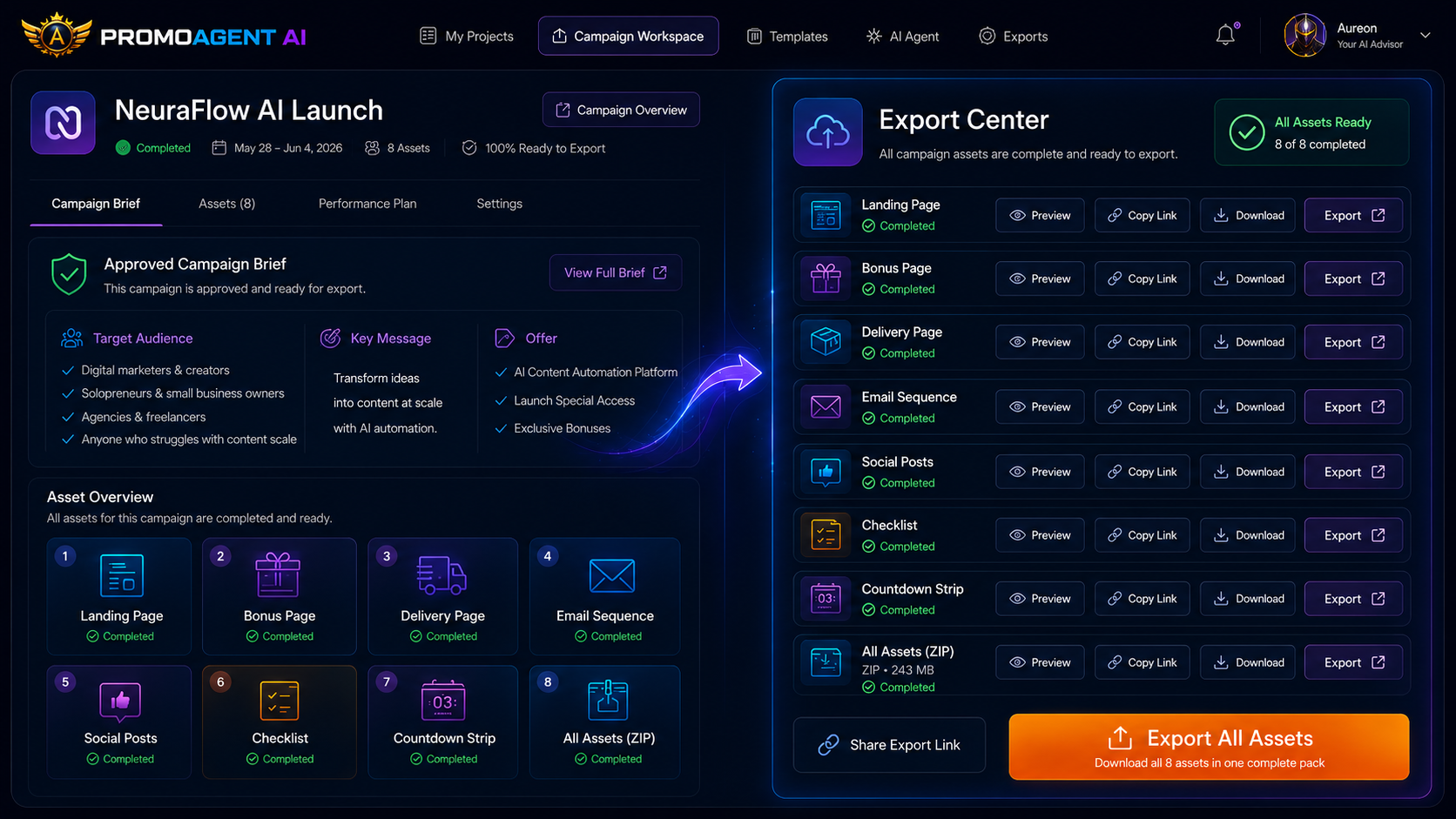Click the Export All Assets button
1456x819 pixels.
(1209, 747)
